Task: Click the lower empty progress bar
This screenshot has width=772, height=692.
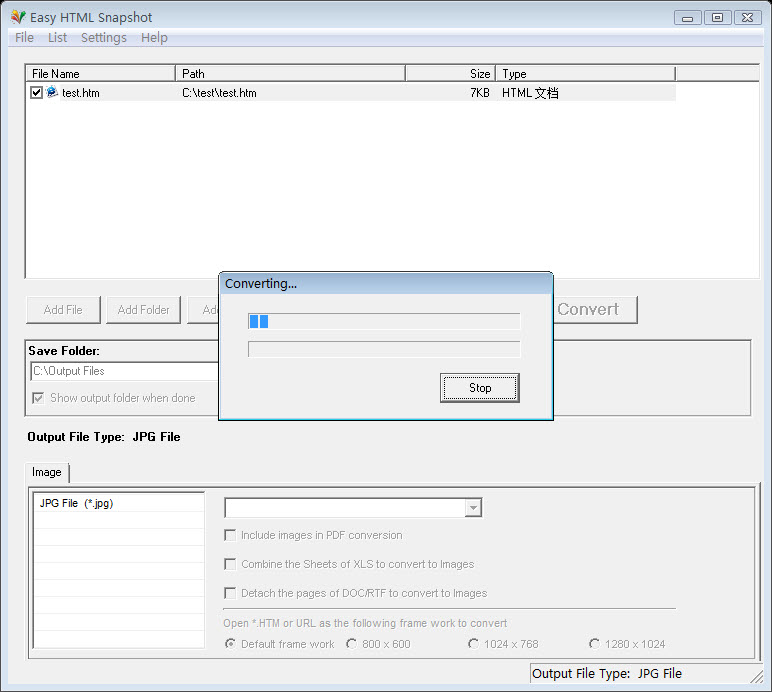Action: (384, 349)
